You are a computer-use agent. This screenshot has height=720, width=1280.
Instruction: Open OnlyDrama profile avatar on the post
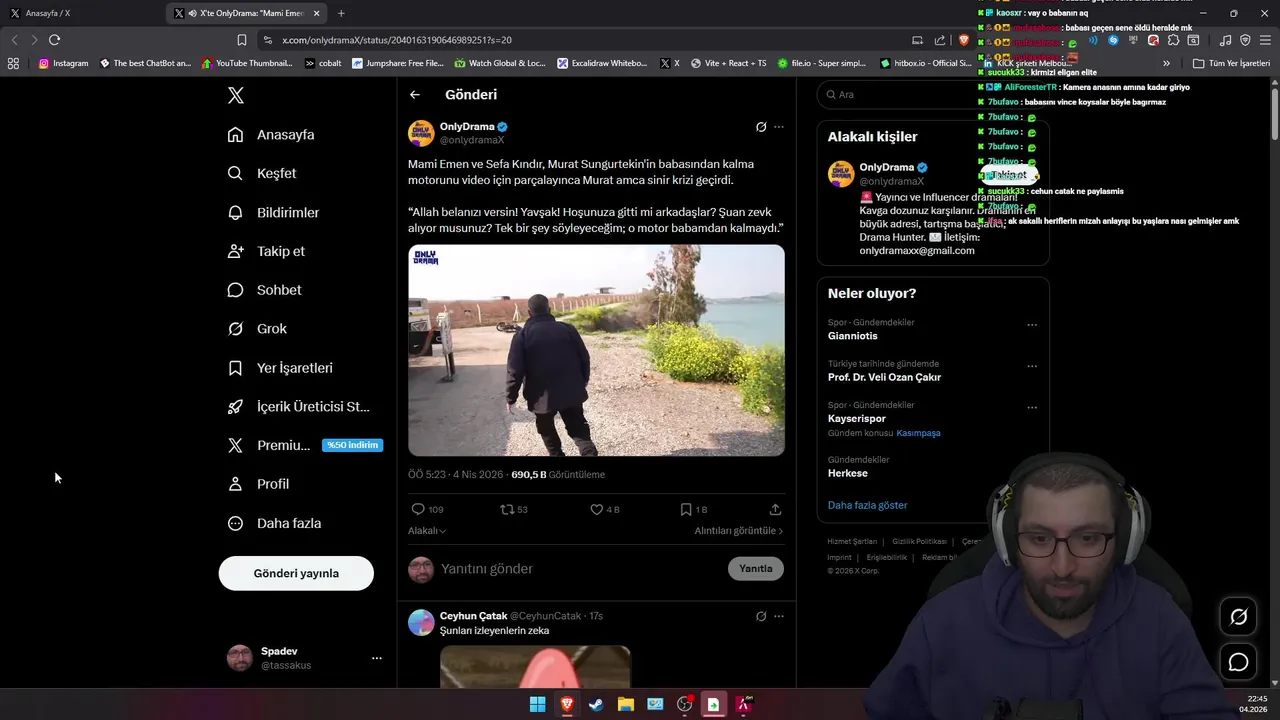click(421, 133)
